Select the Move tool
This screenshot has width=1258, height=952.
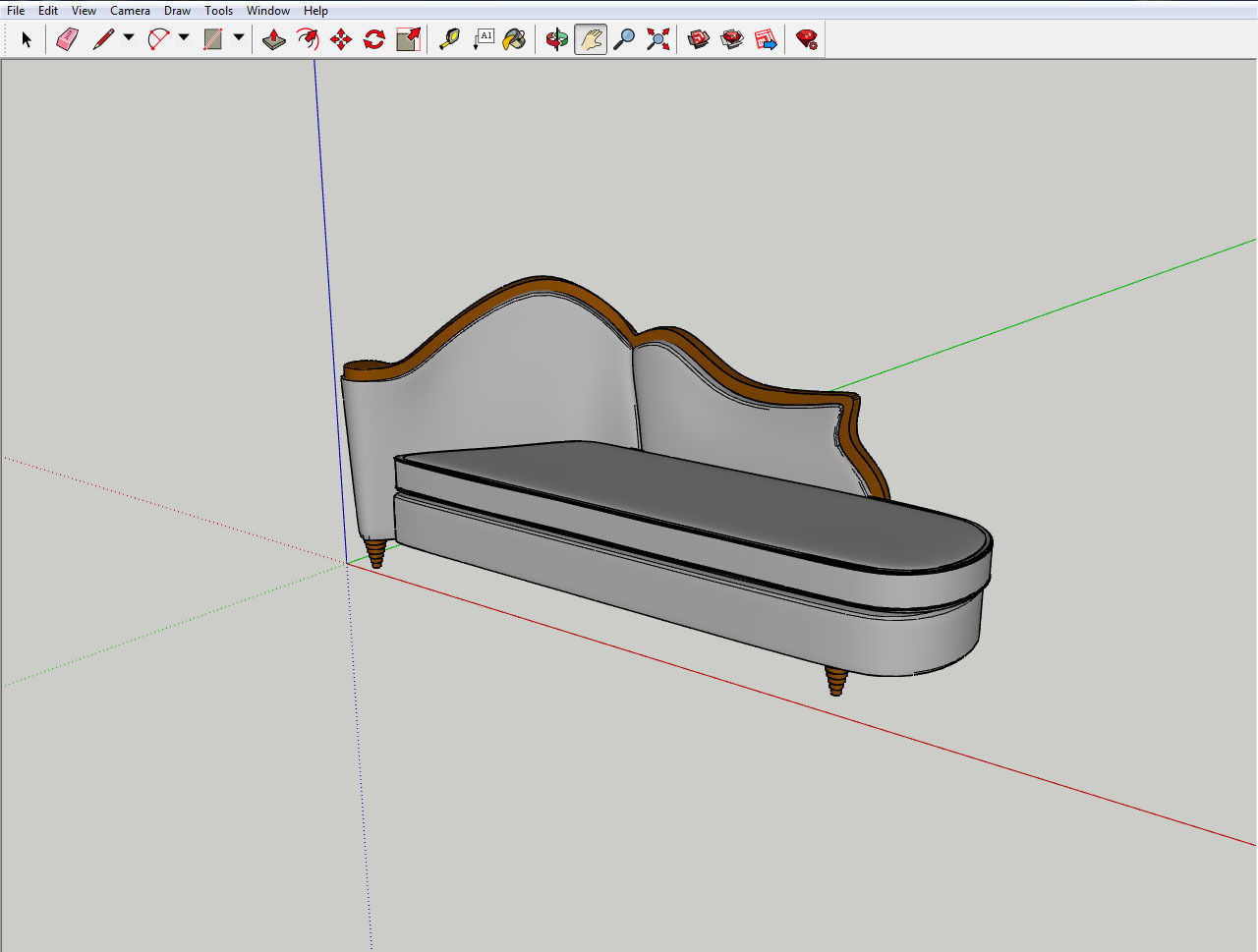point(341,39)
